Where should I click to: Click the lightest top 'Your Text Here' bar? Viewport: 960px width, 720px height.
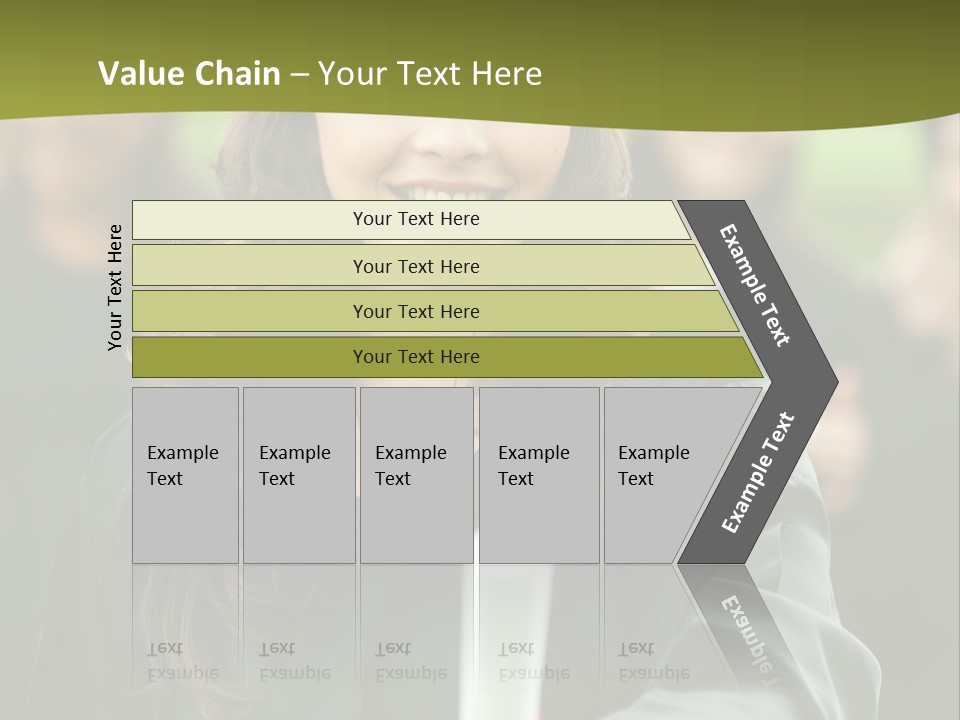click(411, 219)
